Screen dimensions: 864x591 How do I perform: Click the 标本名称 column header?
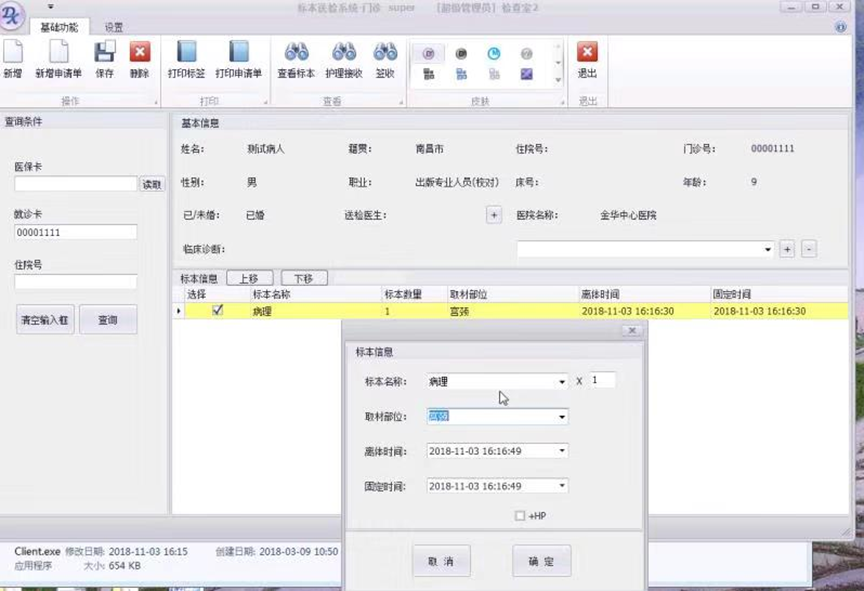[316, 294]
